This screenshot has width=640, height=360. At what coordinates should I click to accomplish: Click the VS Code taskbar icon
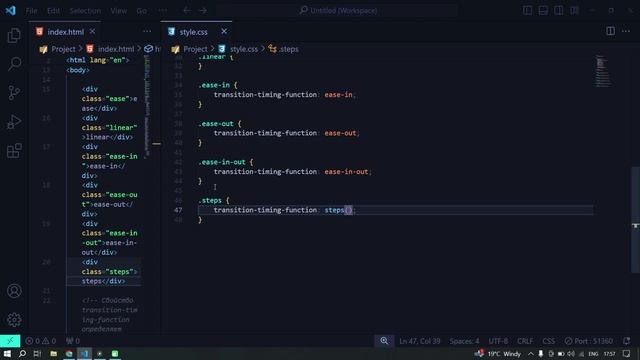tap(84, 353)
